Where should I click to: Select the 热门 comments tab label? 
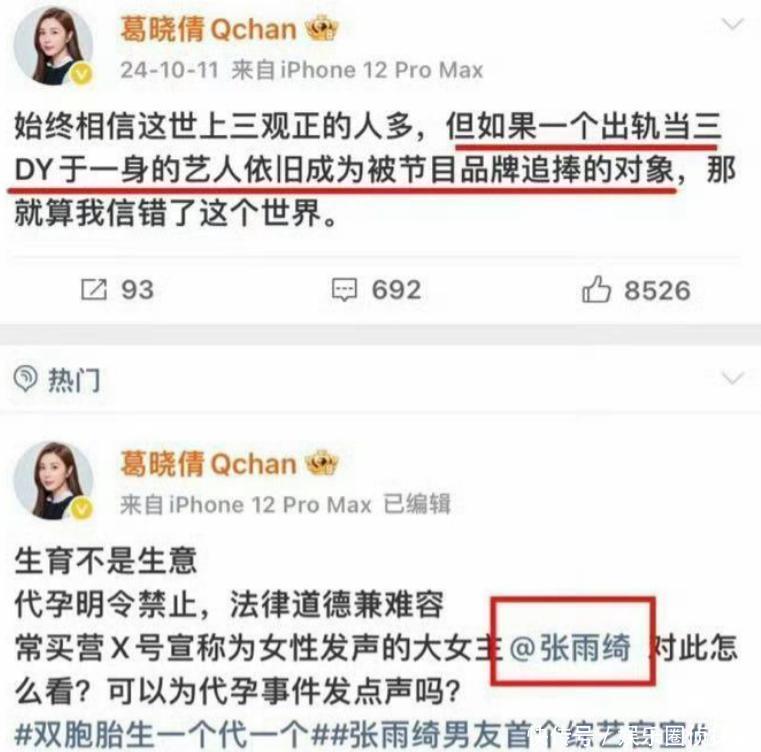[x=74, y=379]
